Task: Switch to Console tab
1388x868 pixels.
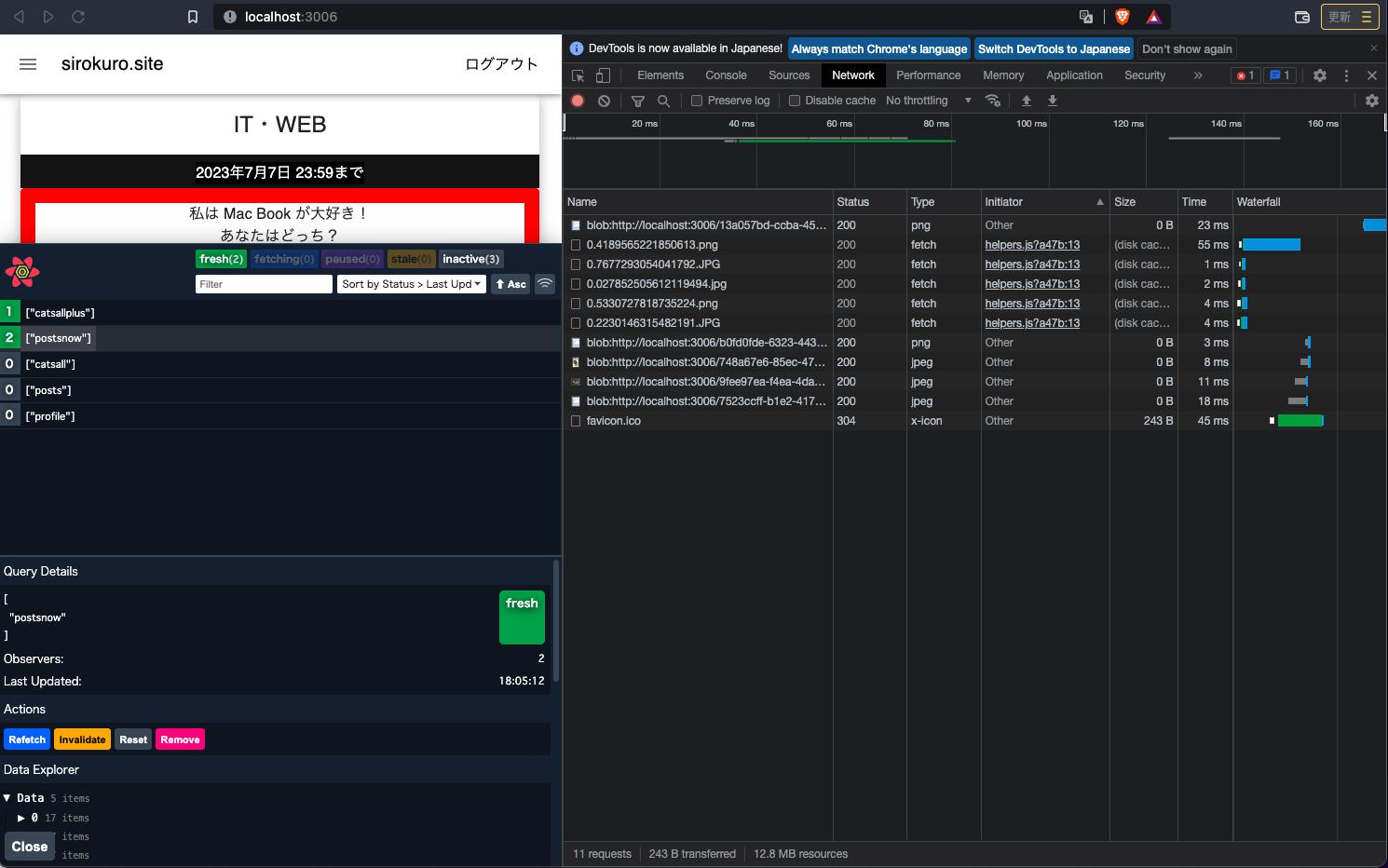Action: tap(726, 75)
